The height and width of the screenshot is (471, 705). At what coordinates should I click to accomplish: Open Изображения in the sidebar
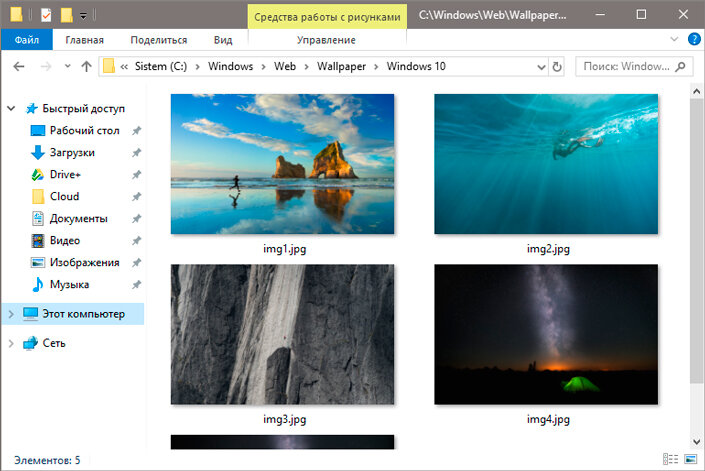coord(85,262)
